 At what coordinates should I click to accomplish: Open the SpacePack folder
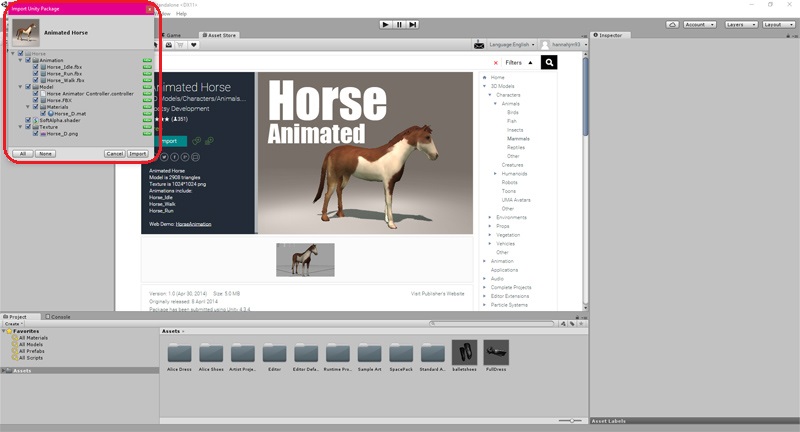pyautogui.click(x=401, y=353)
